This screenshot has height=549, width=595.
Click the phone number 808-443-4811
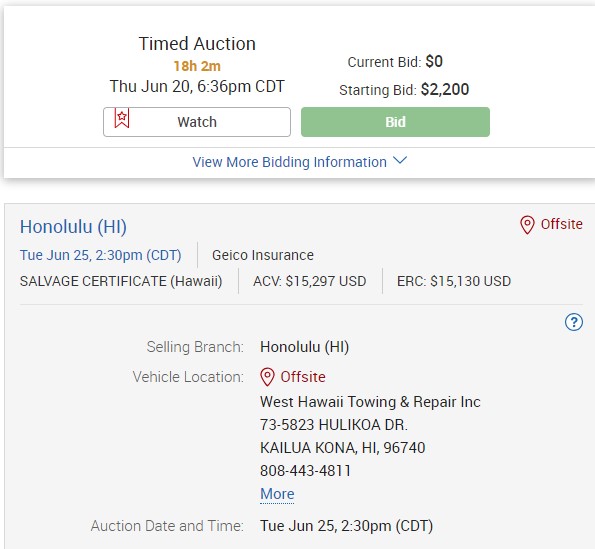(x=305, y=471)
